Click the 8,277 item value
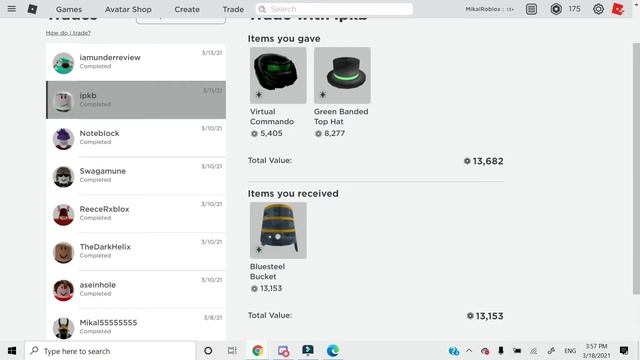Screen dimensions: 640x360 click(x=334, y=133)
